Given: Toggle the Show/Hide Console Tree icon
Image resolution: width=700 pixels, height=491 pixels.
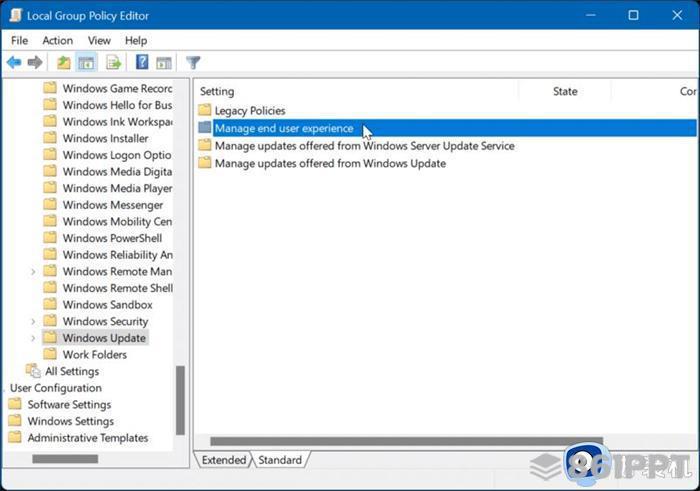Looking at the screenshot, I should (86, 62).
